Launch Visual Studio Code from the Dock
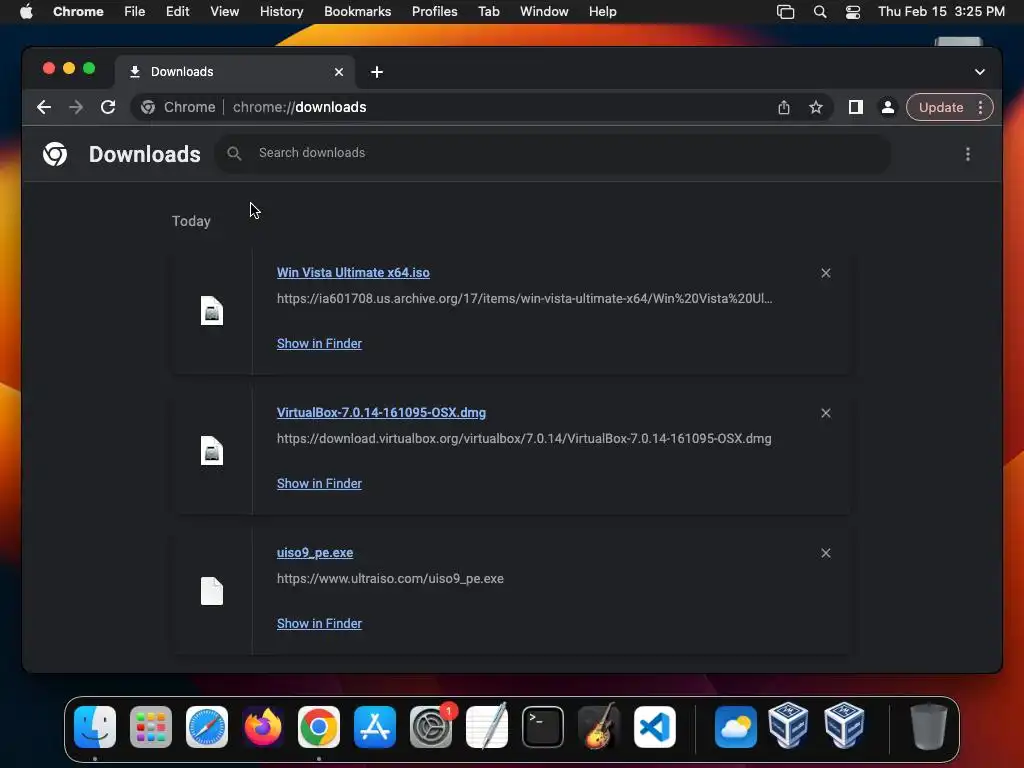This screenshot has width=1024, height=768. 655,727
